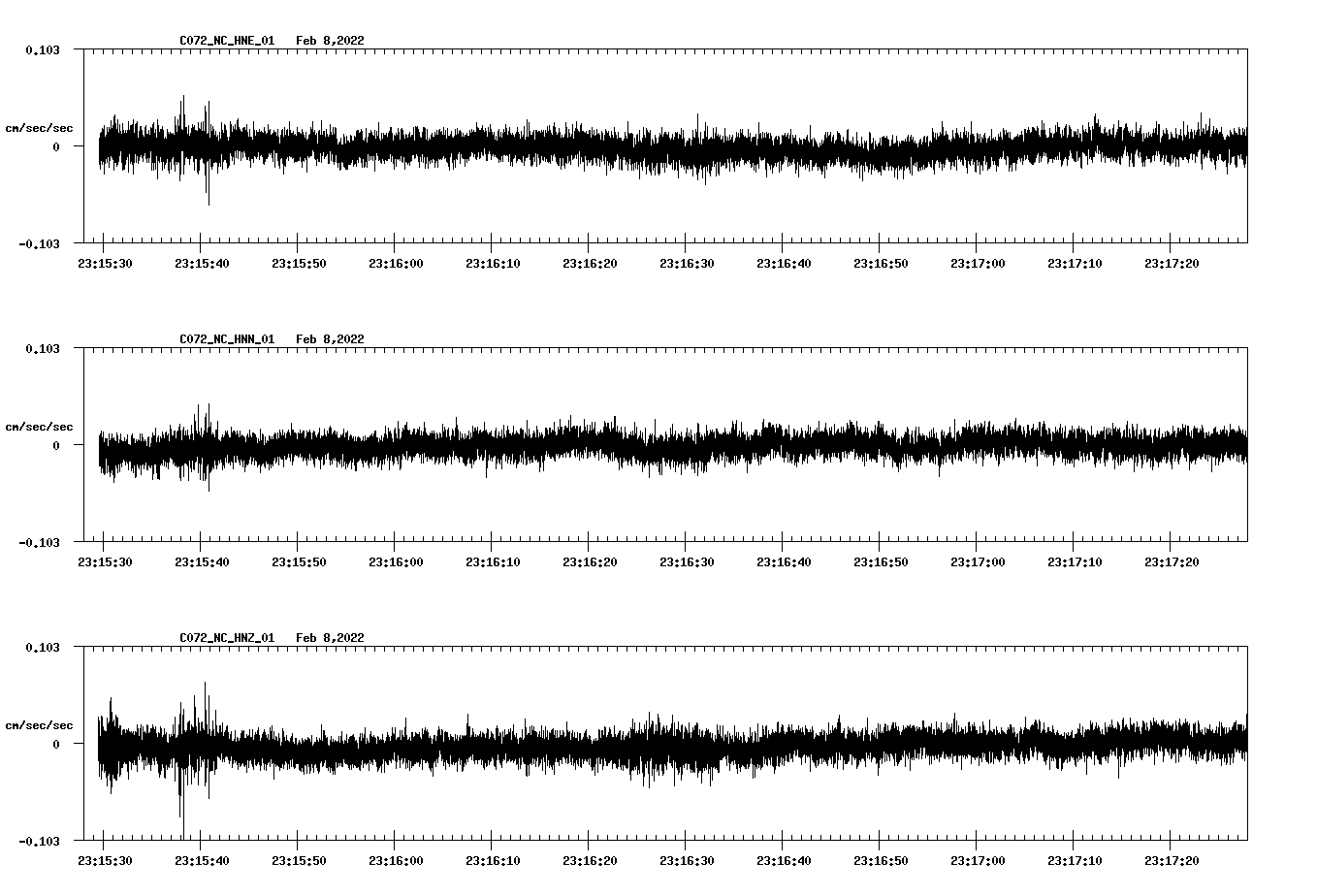Screen dimensions: 1317x896
Task: Click the 23:17:10 tick label under HNZ plot
Action: pyautogui.click(x=1075, y=861)
